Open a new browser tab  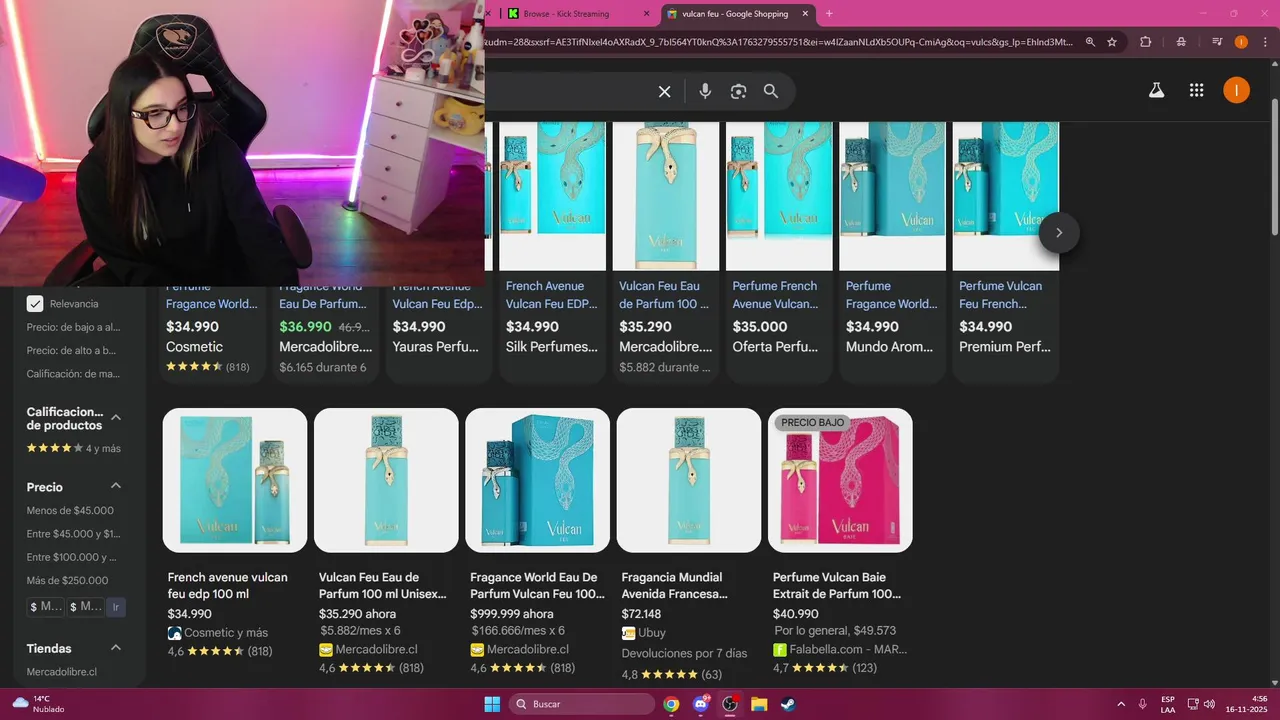coord(828,14)
